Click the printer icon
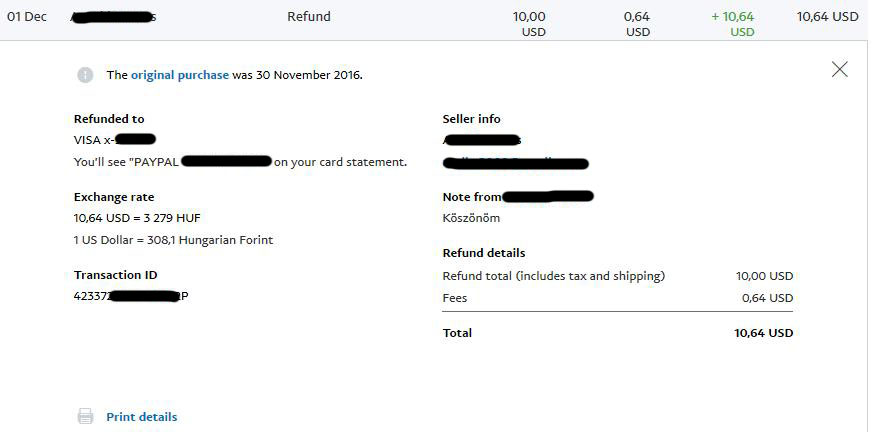Screen dimensions: 875x432 (x=85, y=416)
